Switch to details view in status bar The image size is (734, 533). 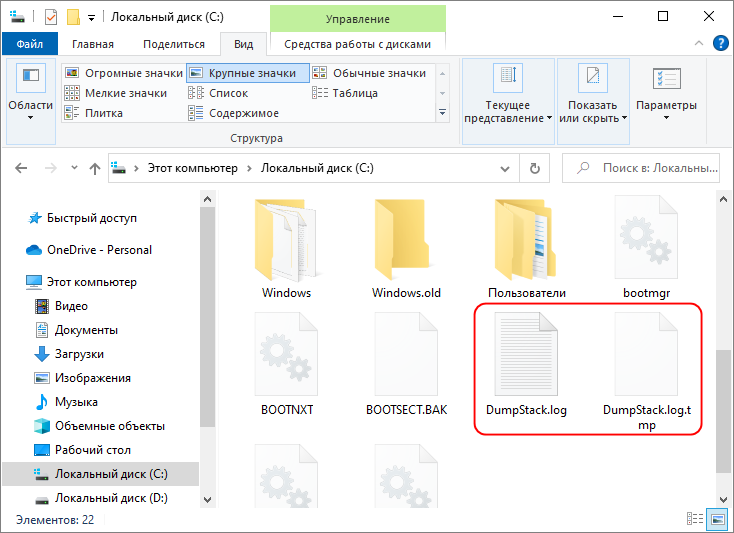[x=695, y=518]
